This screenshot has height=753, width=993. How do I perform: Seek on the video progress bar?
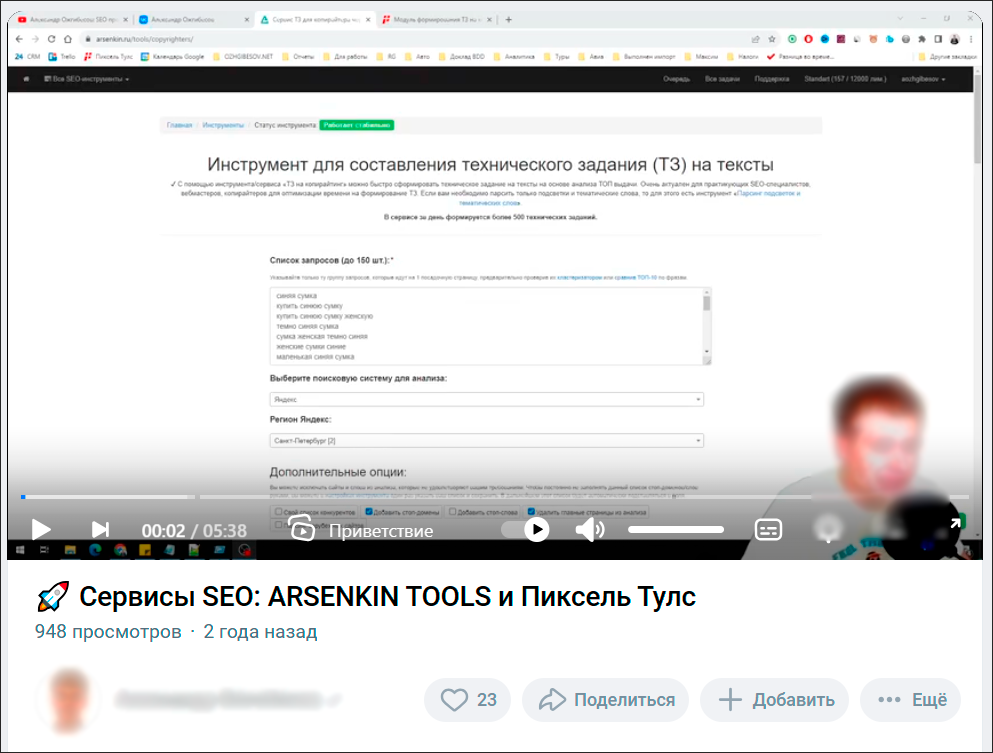pyautogui.click(x=494, y=497)
